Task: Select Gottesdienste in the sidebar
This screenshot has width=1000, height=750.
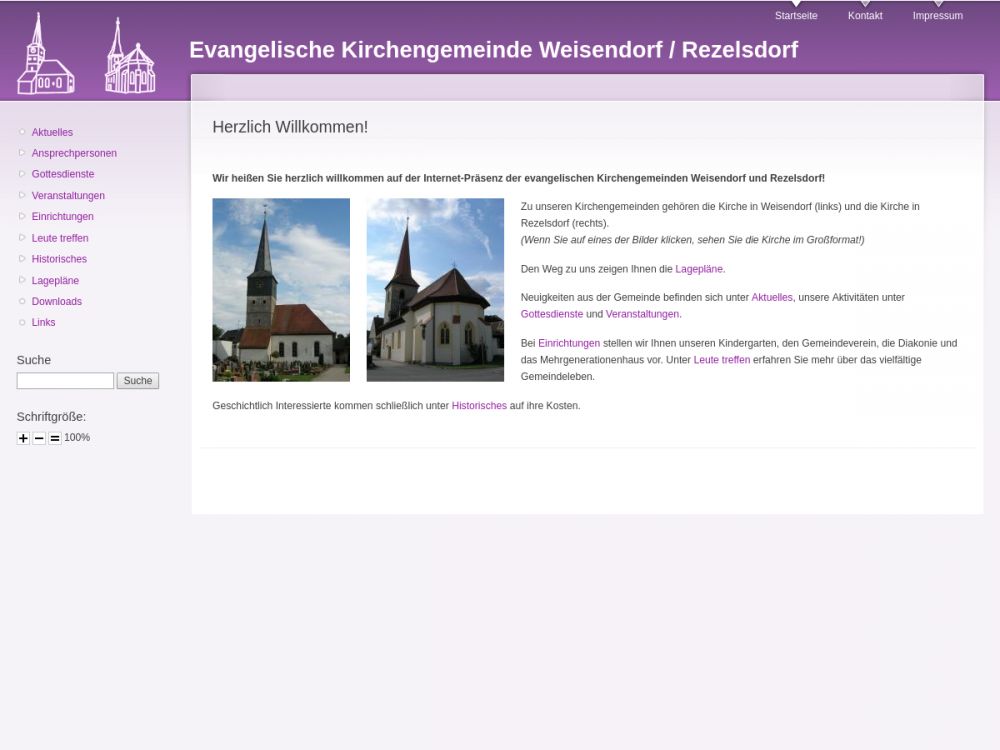Action: coord(63,174)
